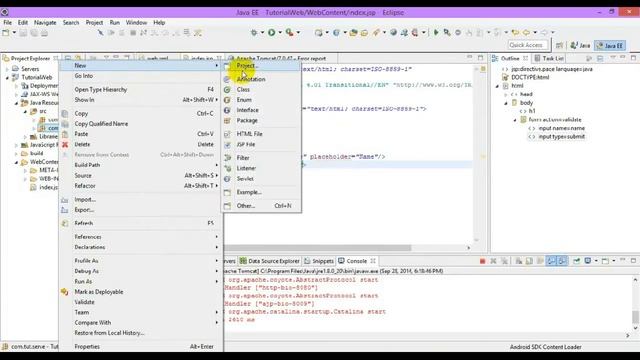Open Run button dropdown arrow
Viewport: 640px width, 360px height.
(x=280, y=32)
